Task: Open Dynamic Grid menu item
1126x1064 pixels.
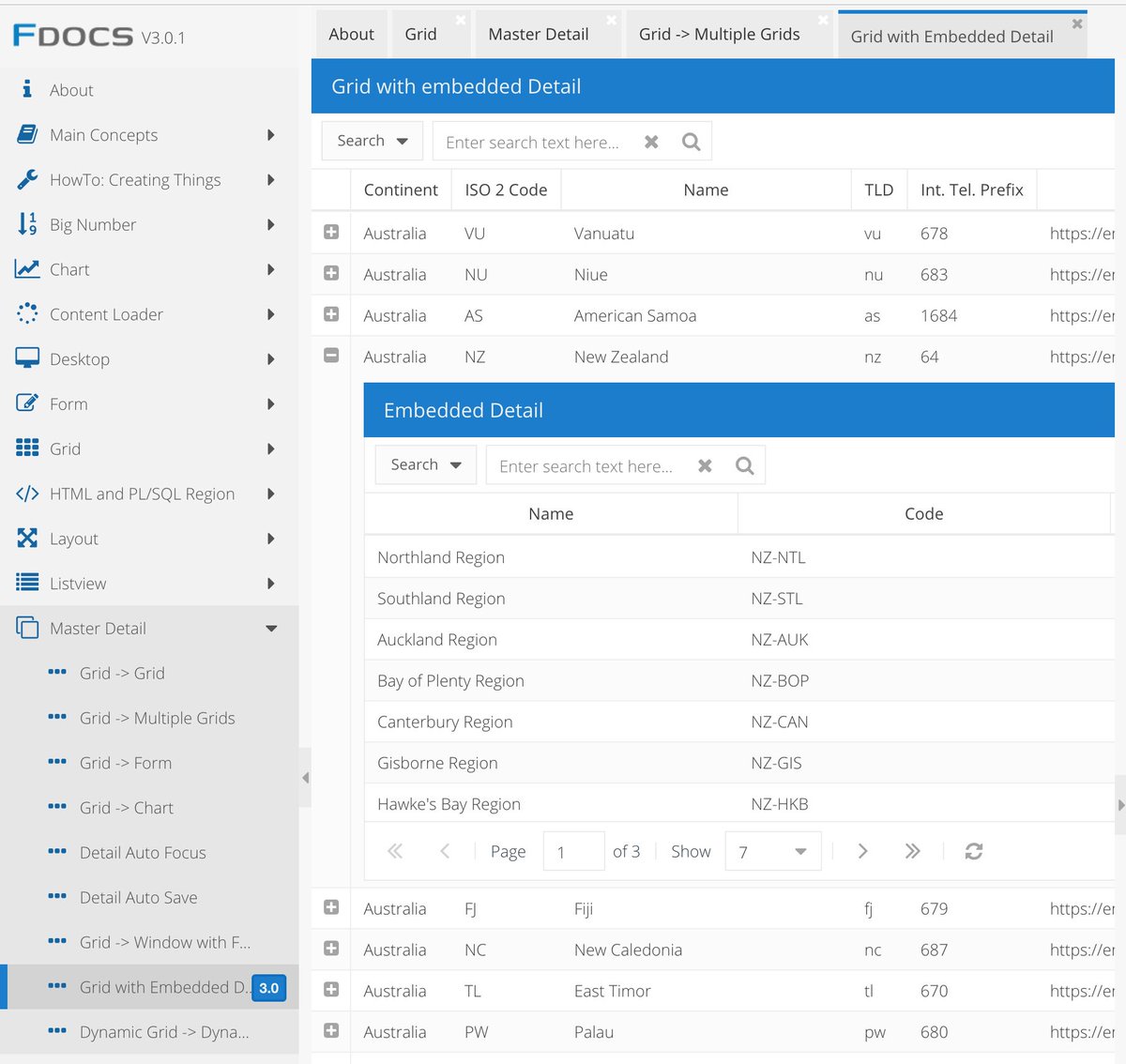Action: pos(164,1032)
